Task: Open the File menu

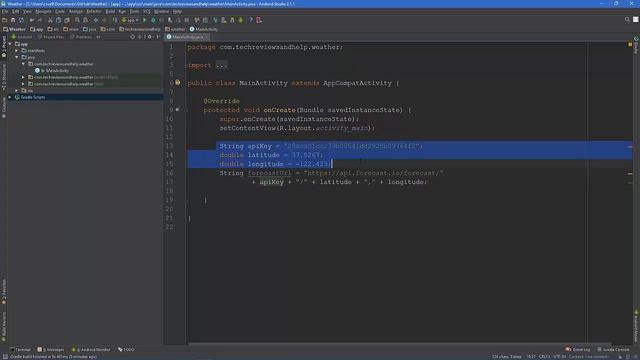Action: 5,11
